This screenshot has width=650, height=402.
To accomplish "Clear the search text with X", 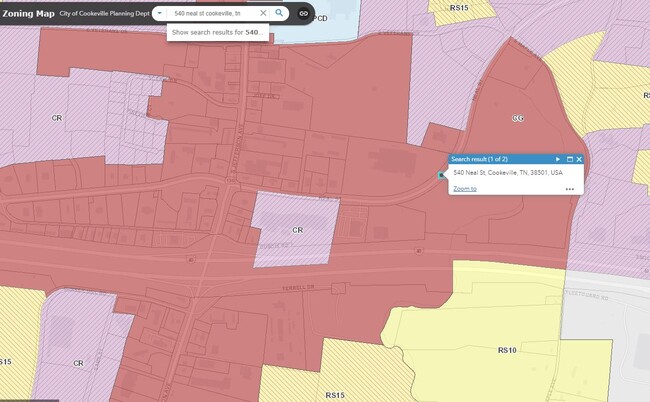I will tap(263, 13).
